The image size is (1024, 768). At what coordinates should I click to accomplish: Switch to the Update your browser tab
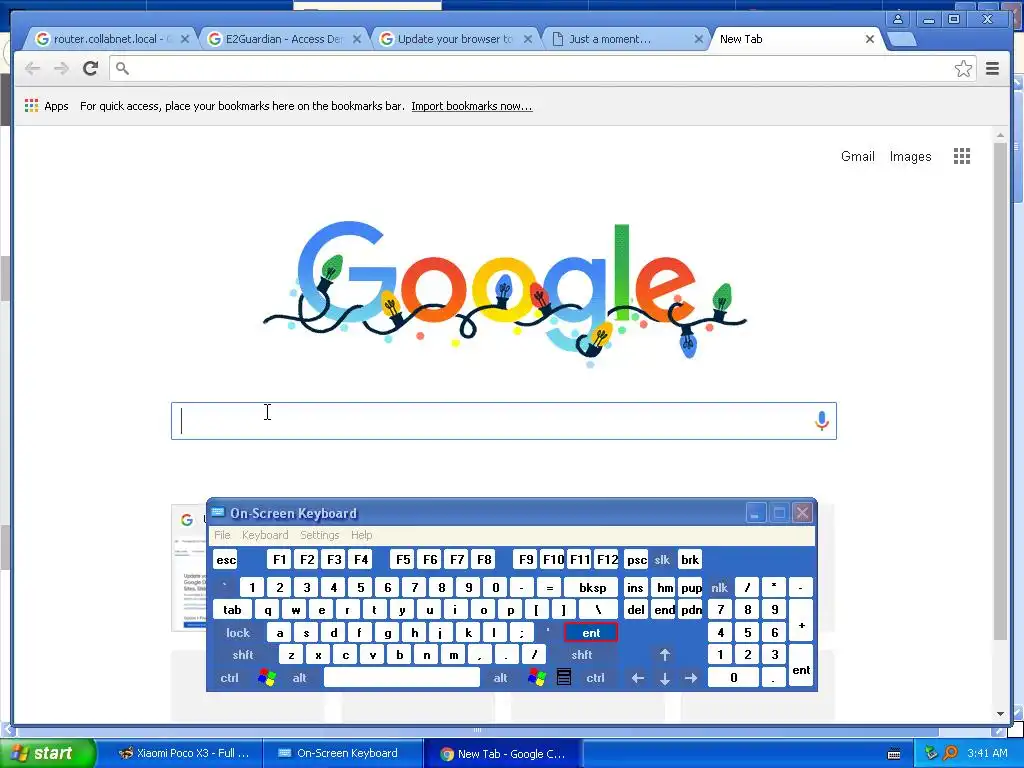pyautogui.click(x=453, y=39)
